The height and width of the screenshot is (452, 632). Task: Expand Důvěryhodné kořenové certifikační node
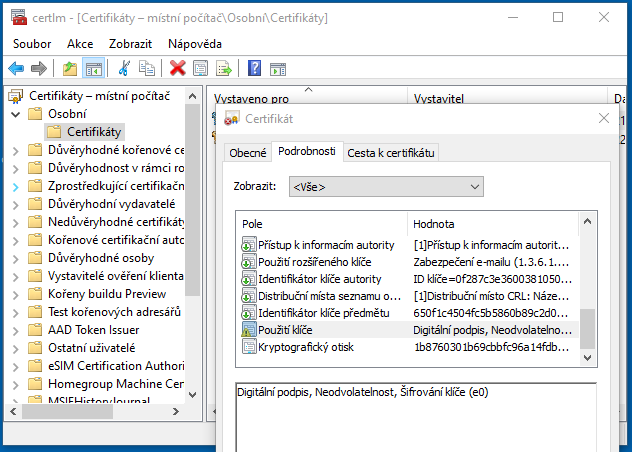pos(15,151)
